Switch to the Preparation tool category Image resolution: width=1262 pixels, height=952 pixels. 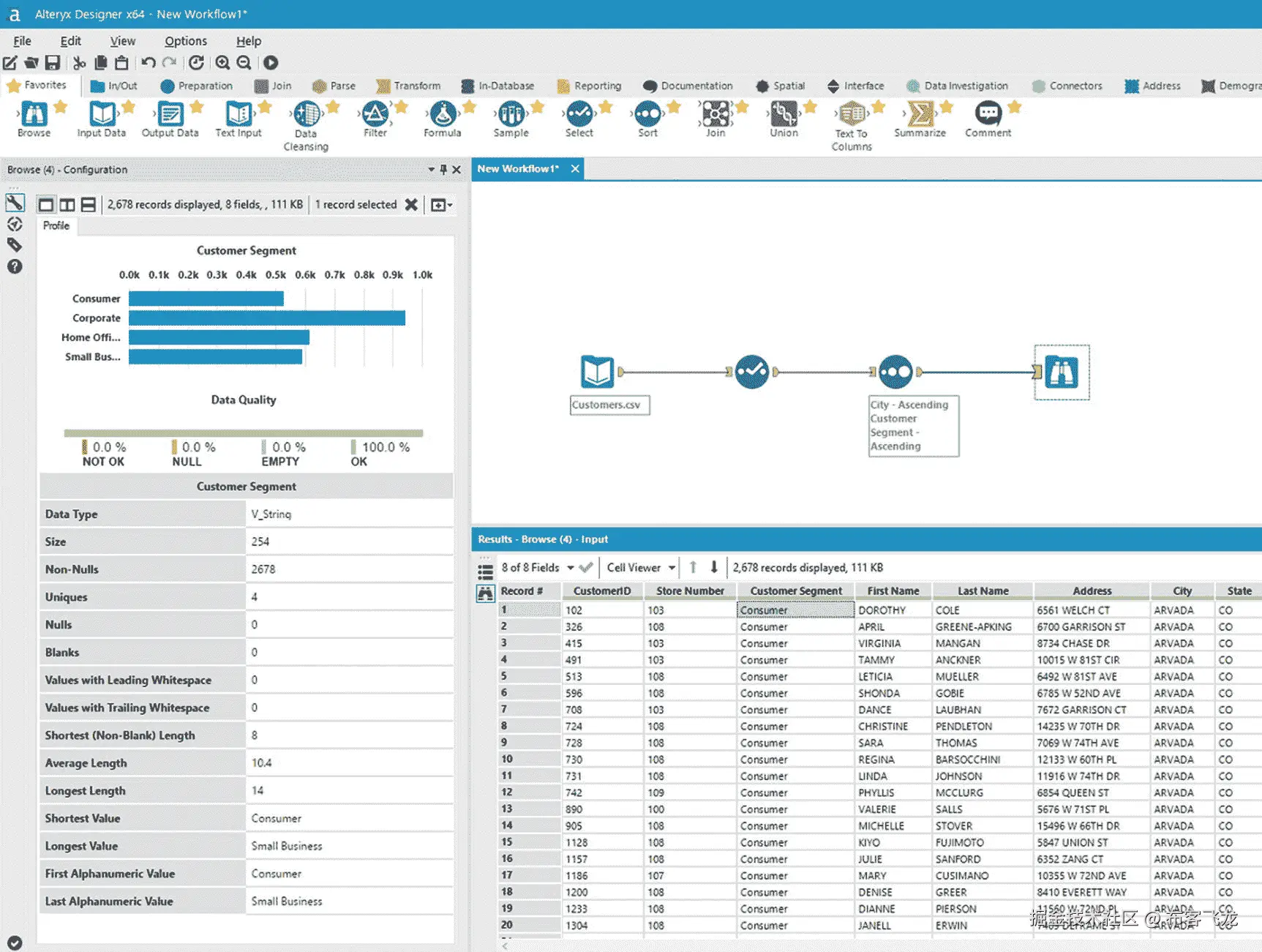196,86
